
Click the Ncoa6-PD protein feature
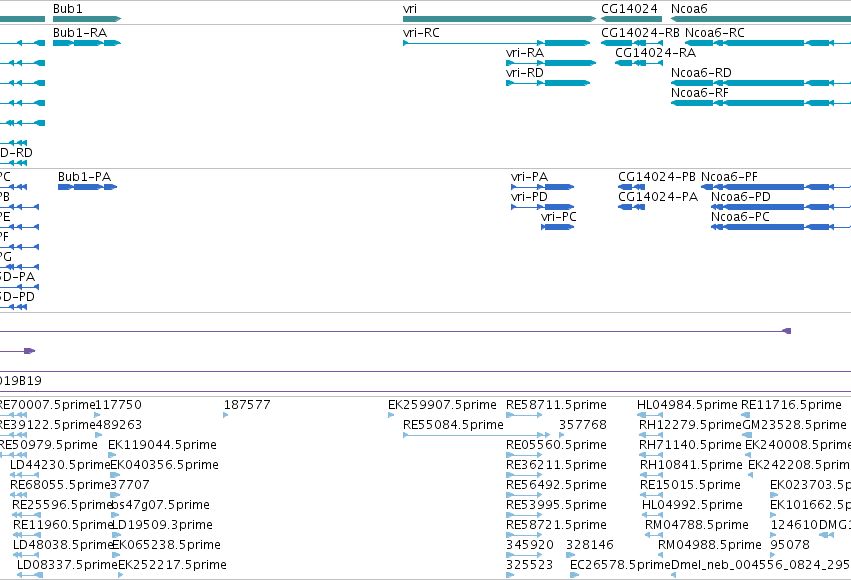781,207
